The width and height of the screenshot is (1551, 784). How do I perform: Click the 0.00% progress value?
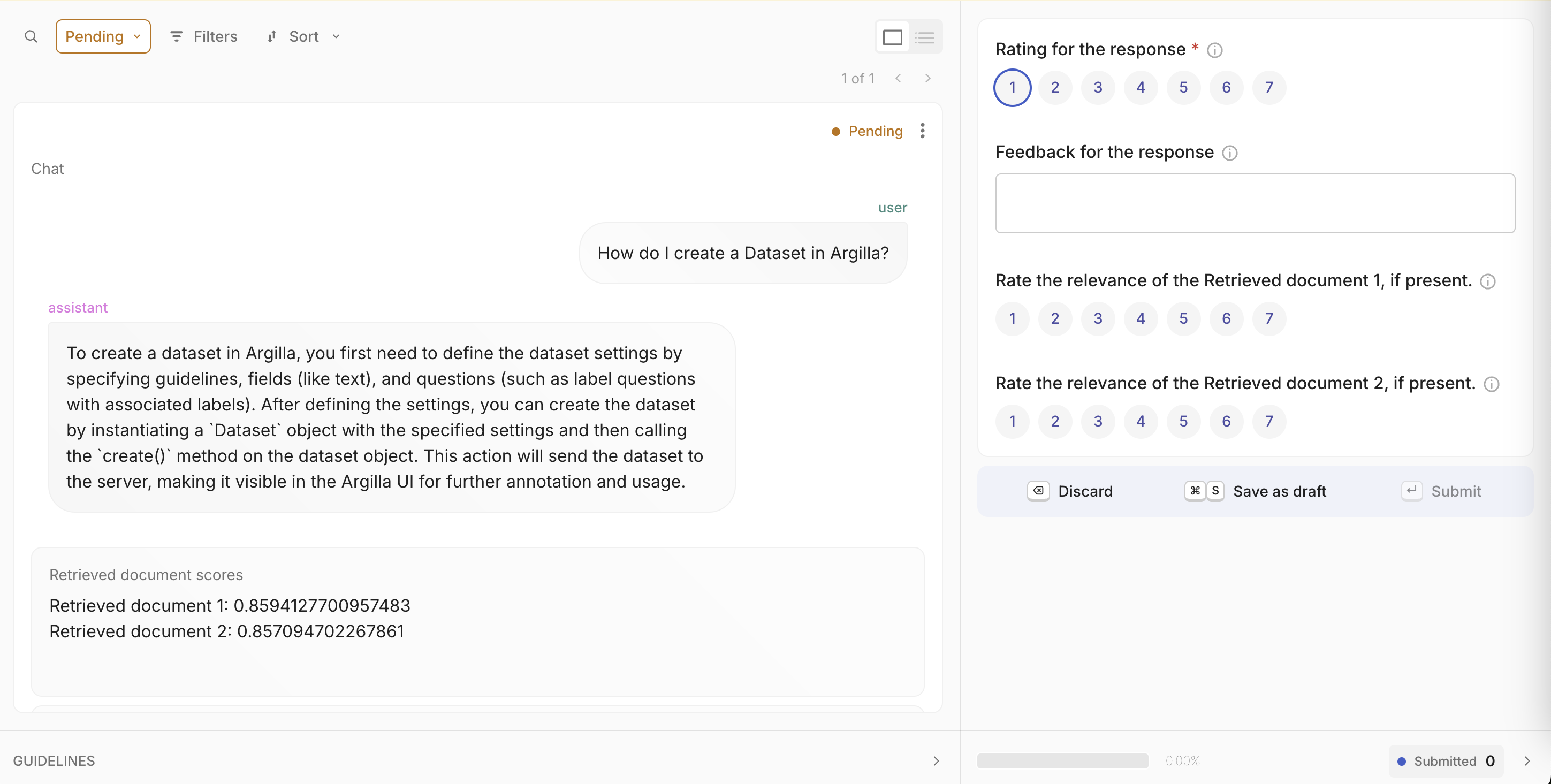[x=1183, y=761]
